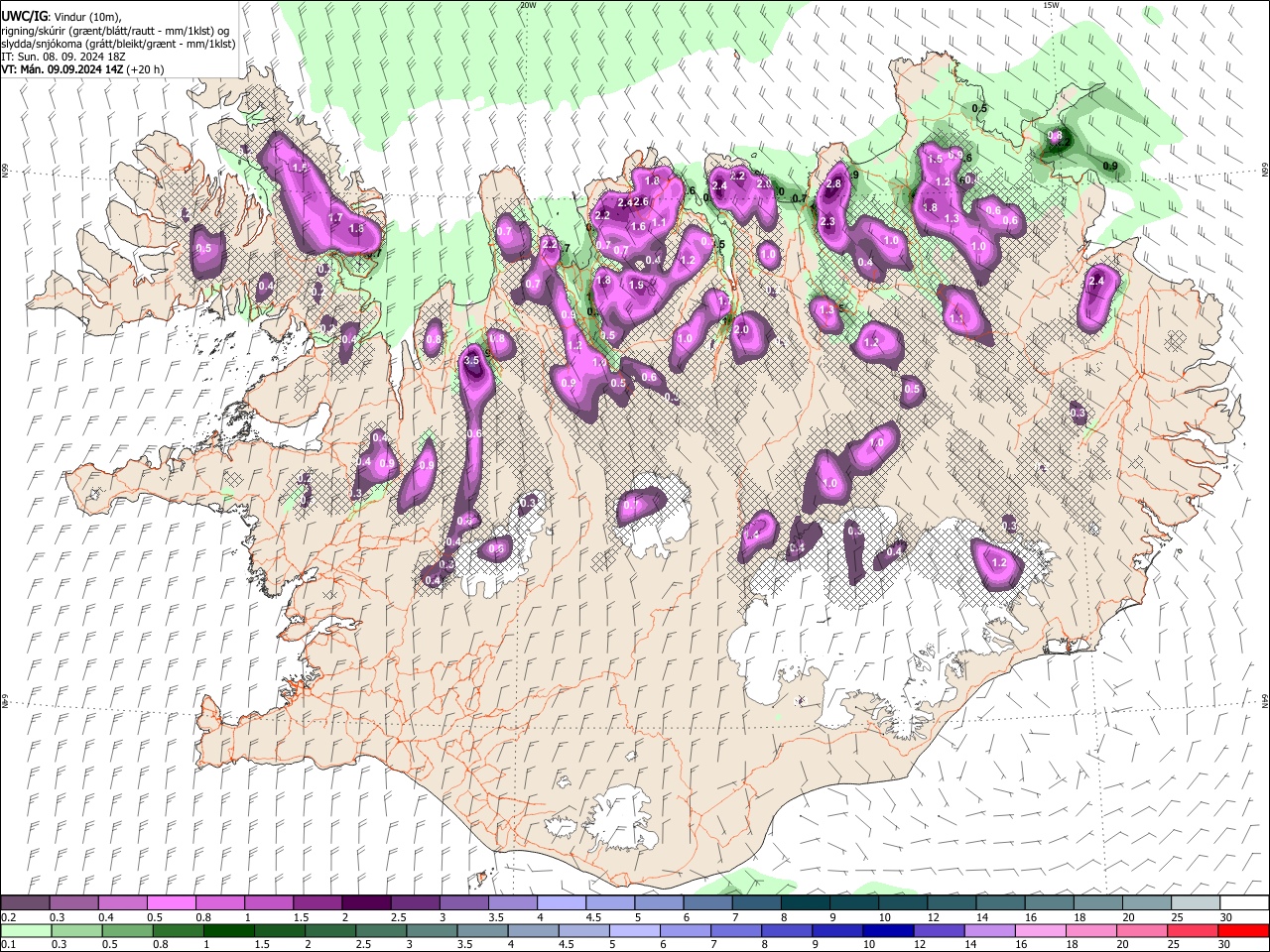This screenshot has width=1270, height=952.
Task: Select the light pink 16 swatch, lower legend
Action: tap(1041, 931)
